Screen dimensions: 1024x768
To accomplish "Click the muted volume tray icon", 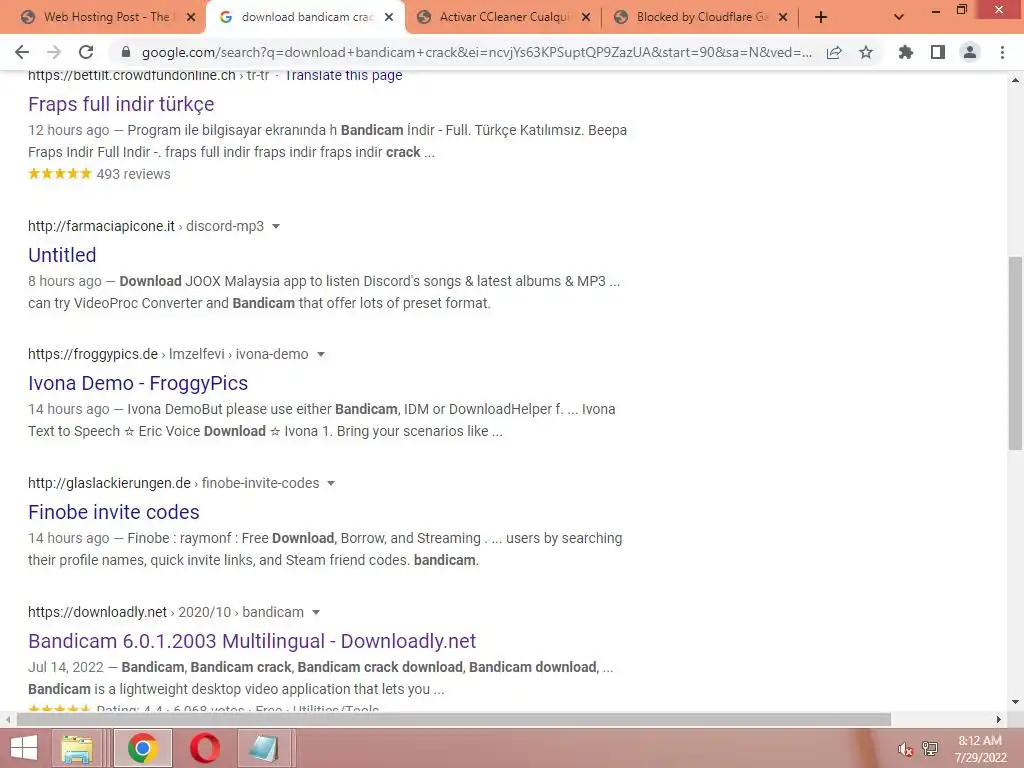I will (x=905, y=749).
